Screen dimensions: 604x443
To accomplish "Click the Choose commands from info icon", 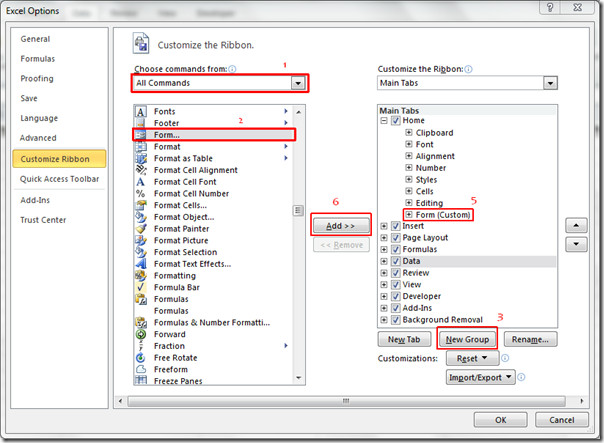I will click(232, 69).
